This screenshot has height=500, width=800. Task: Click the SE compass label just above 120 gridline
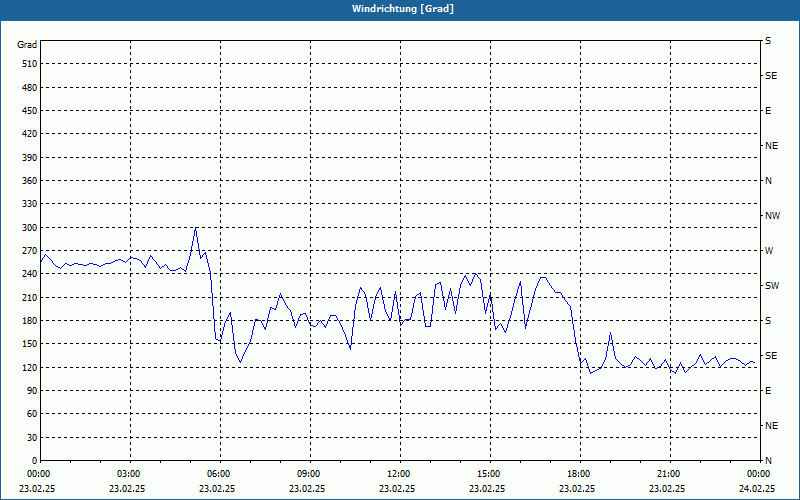[771, 356]
